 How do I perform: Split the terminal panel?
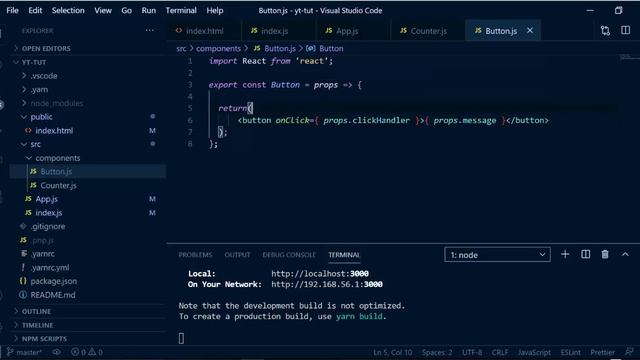click(585, 254)
